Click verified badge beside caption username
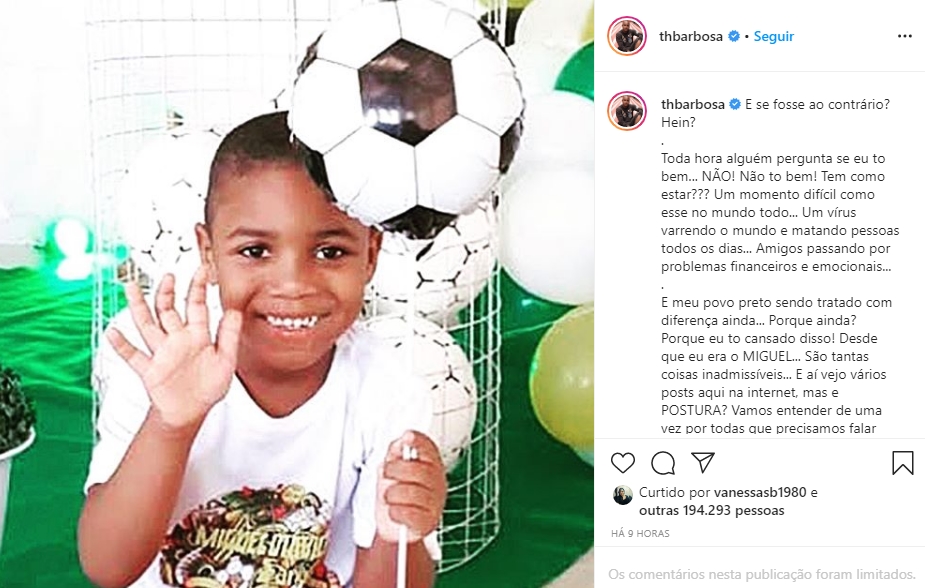925x588 pixels. [x=735, y=104]
